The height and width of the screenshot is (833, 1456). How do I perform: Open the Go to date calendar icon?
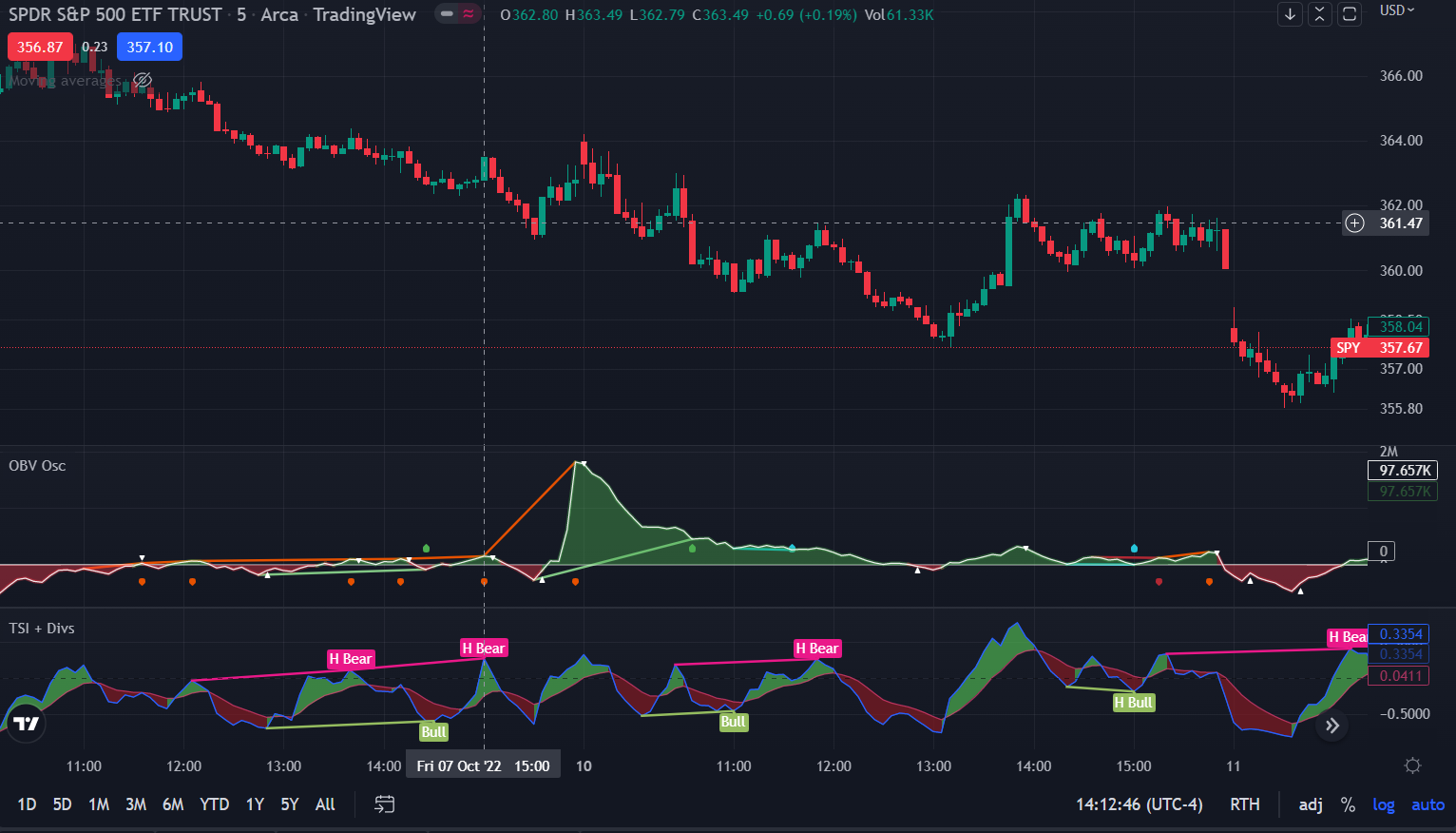click(x=384, y=804)
